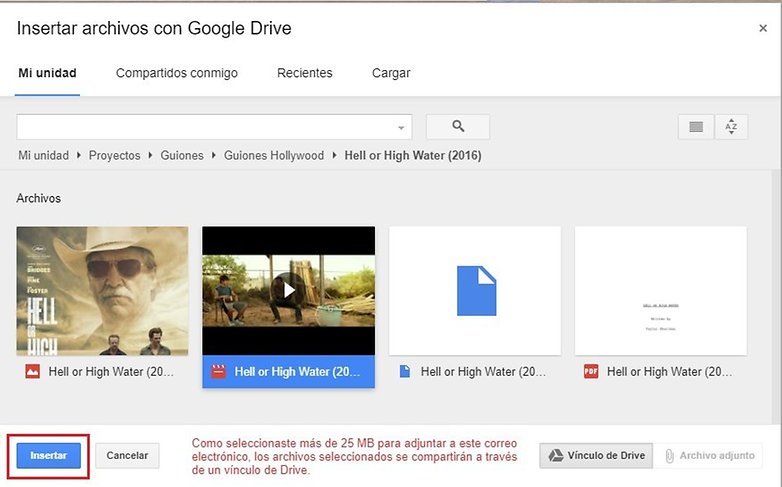Viewport: 782px width, 487px height.
Task: Click the Insertar button
Action: pos(48,456)
